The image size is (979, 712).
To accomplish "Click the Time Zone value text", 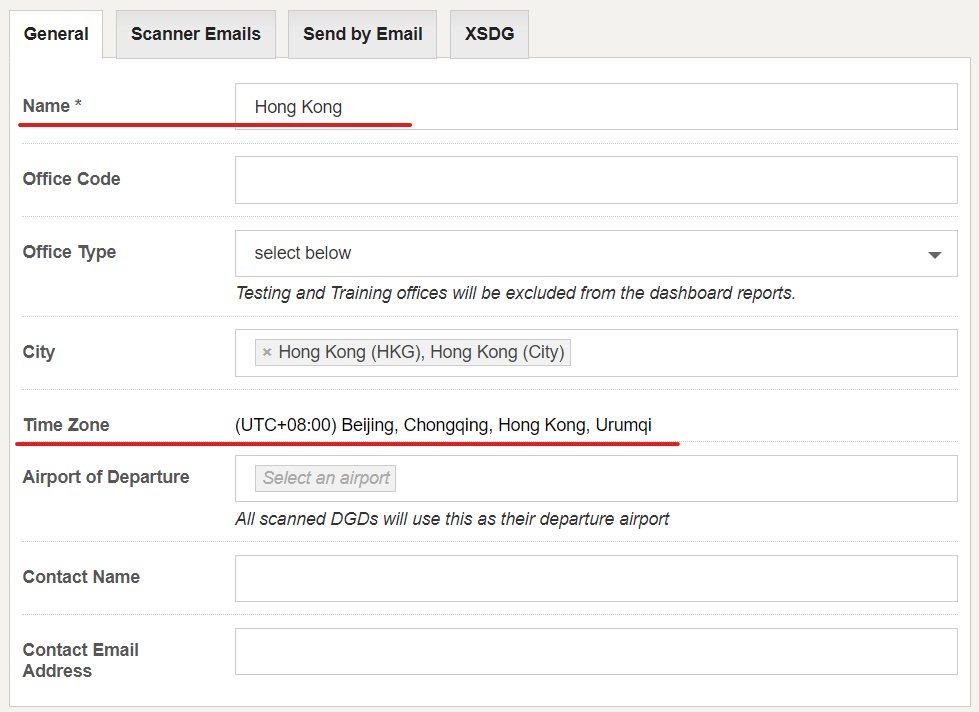I will [x=443, y=425].
